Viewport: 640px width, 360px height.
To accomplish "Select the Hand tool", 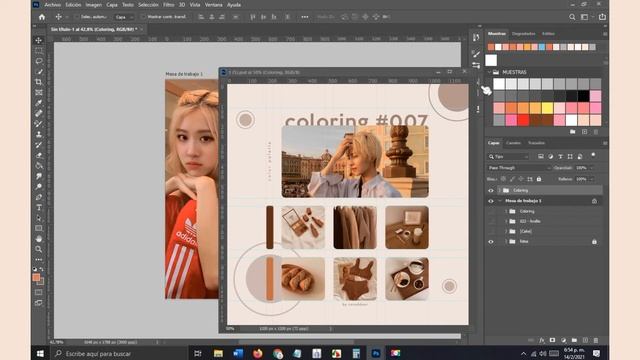I will click(39, 239).
